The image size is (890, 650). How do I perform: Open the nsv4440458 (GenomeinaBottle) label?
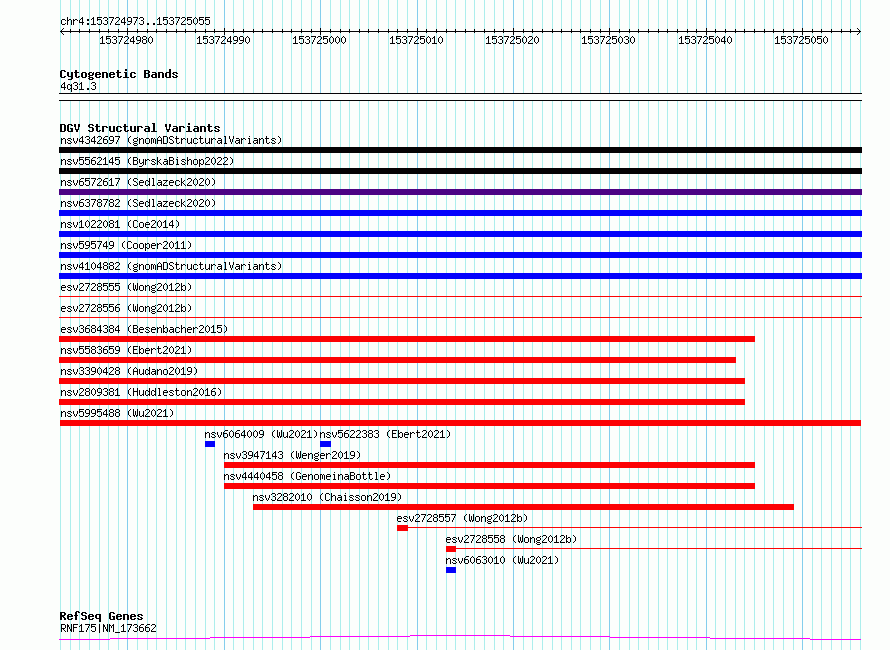[307, 476]
